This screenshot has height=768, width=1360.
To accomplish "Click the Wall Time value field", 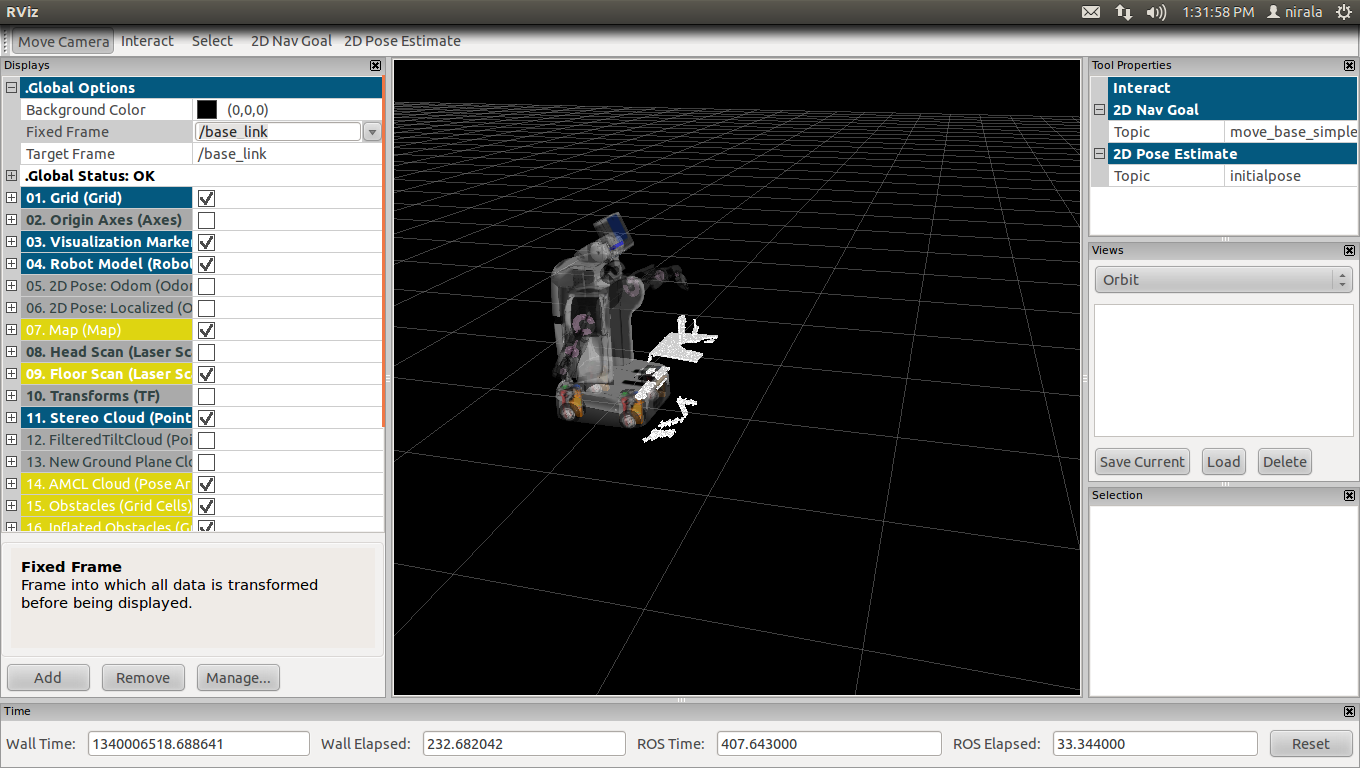I will (x=199, y=744).
